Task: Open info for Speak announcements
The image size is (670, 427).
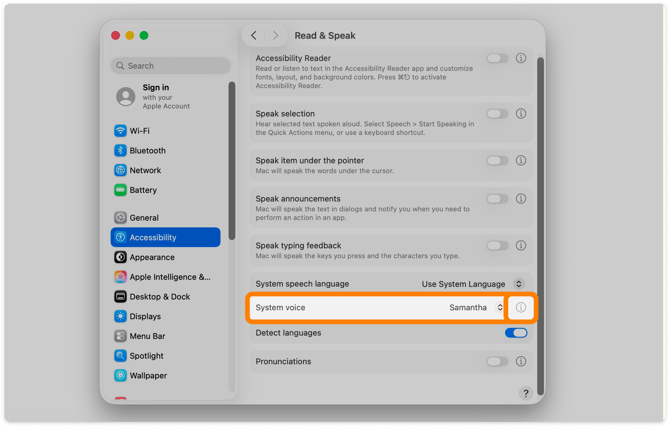Action: coord(520,199)
